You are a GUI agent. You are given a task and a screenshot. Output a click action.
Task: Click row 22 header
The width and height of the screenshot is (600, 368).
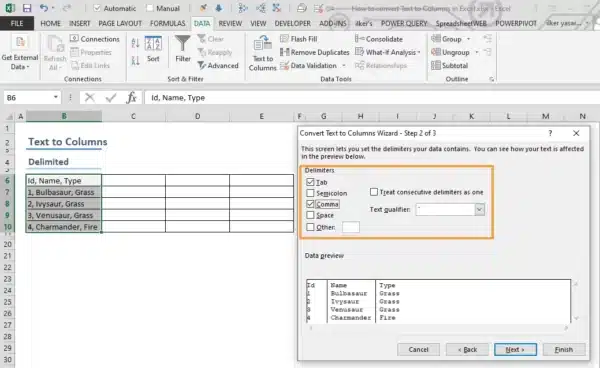coord(7,267)
